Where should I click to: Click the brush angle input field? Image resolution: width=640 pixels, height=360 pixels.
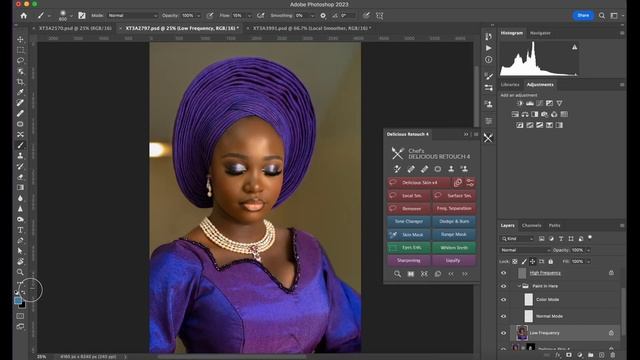pyautogui.click(x=348, y=16)
